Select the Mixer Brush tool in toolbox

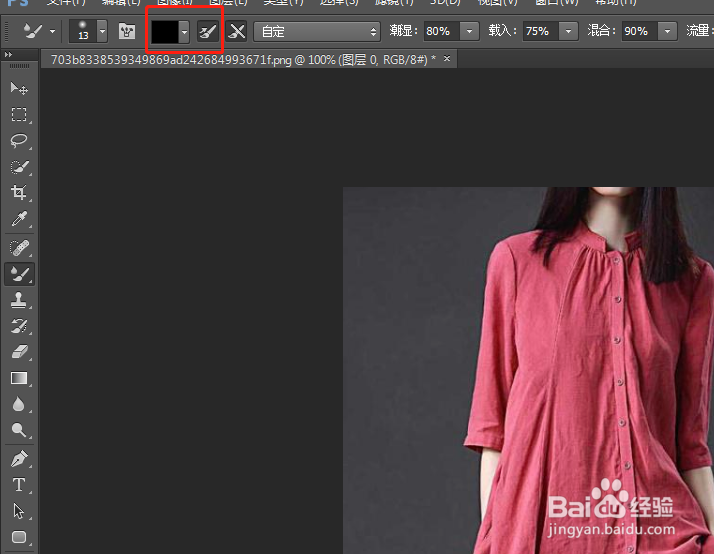click(x=20, y=274)
